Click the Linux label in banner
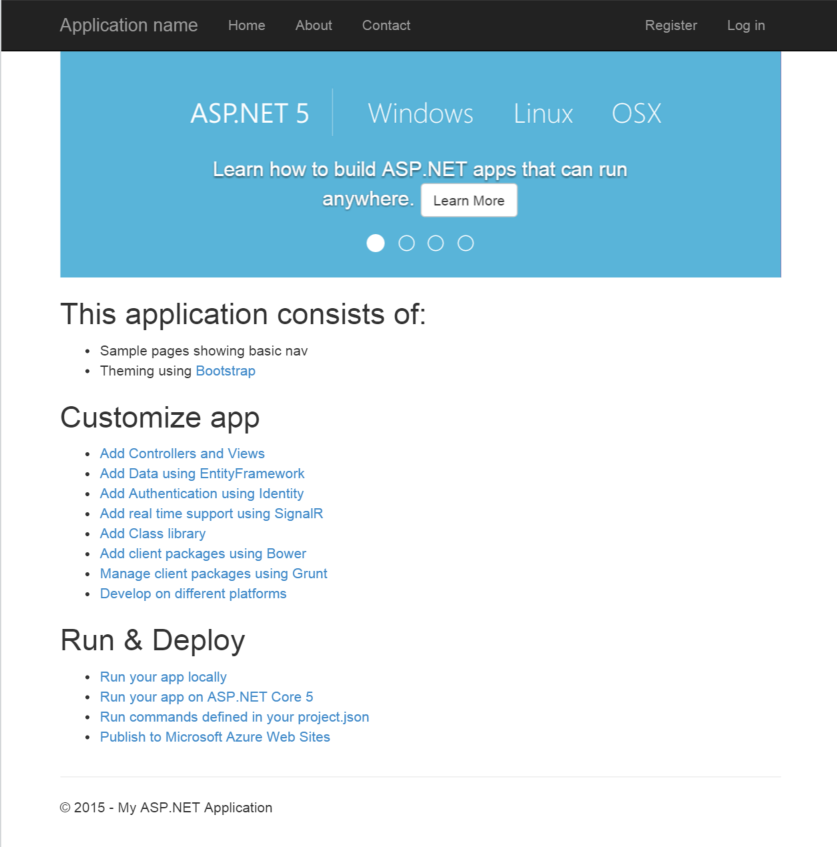The height and width of the screenshot is (847, 837). pyautogui.click(x=543, y=113)
